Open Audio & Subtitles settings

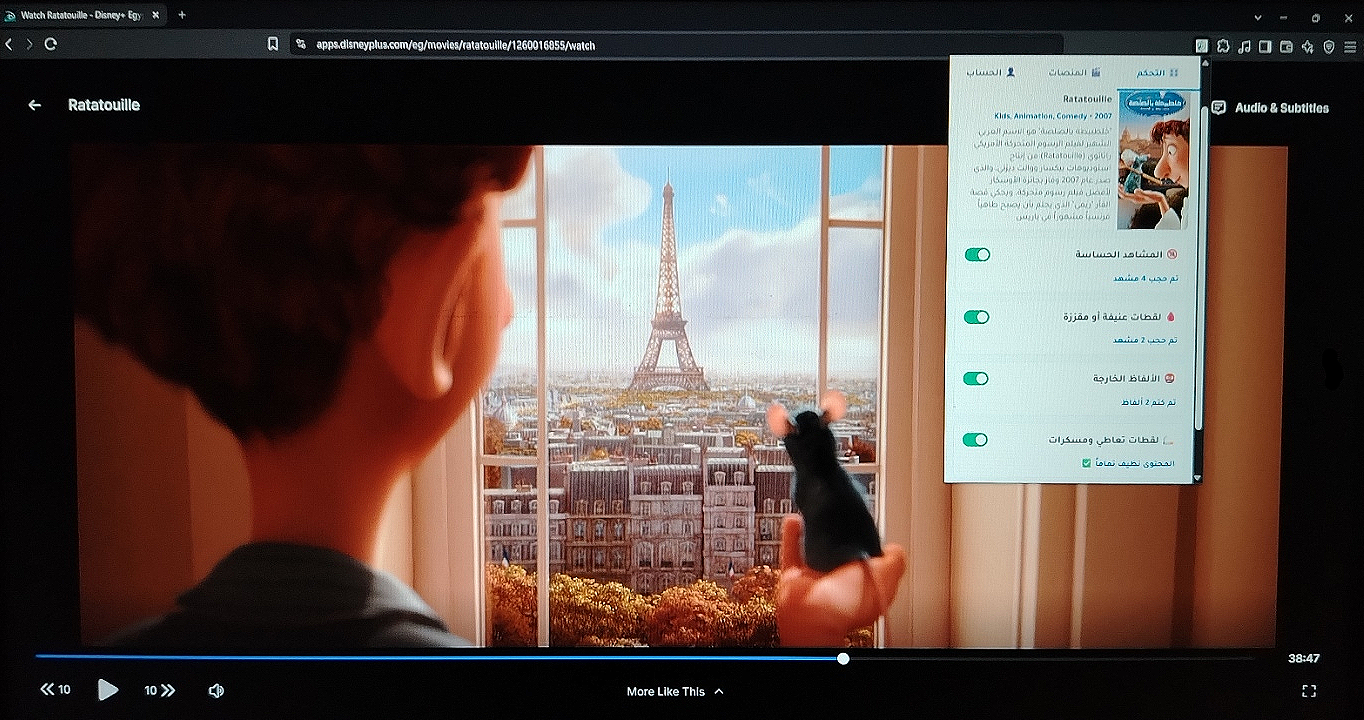[1270, 108]
